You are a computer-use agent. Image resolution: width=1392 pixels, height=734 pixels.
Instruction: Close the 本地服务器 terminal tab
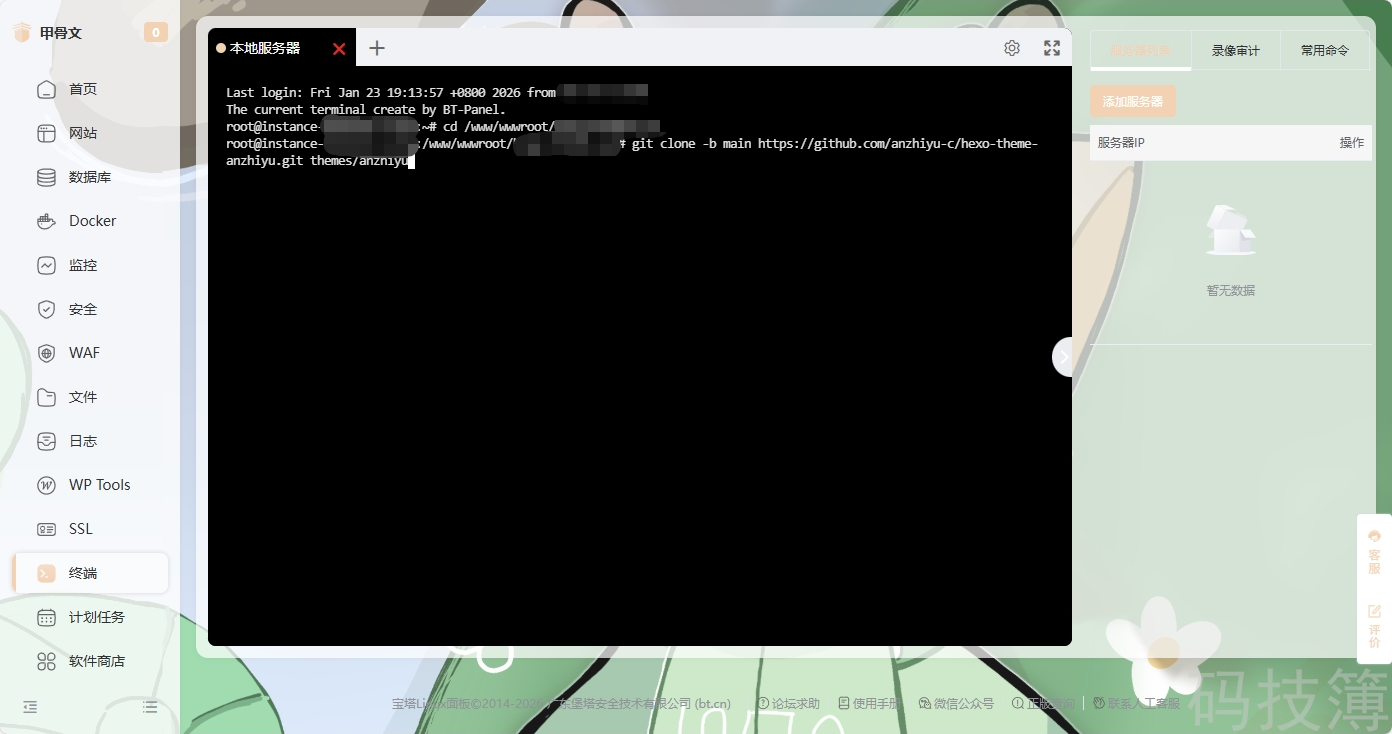339,49
